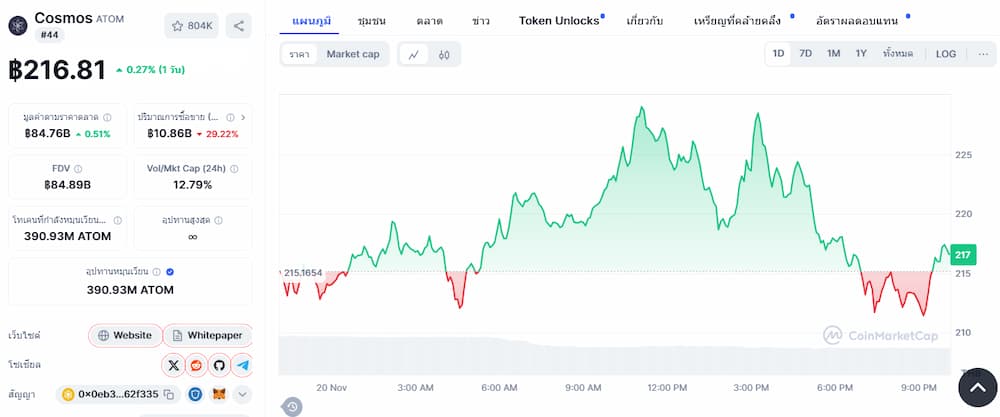This screenshot has height=417, width=1000.
Task: Set chart range to 1M
Action: click(x=834, y=54)
